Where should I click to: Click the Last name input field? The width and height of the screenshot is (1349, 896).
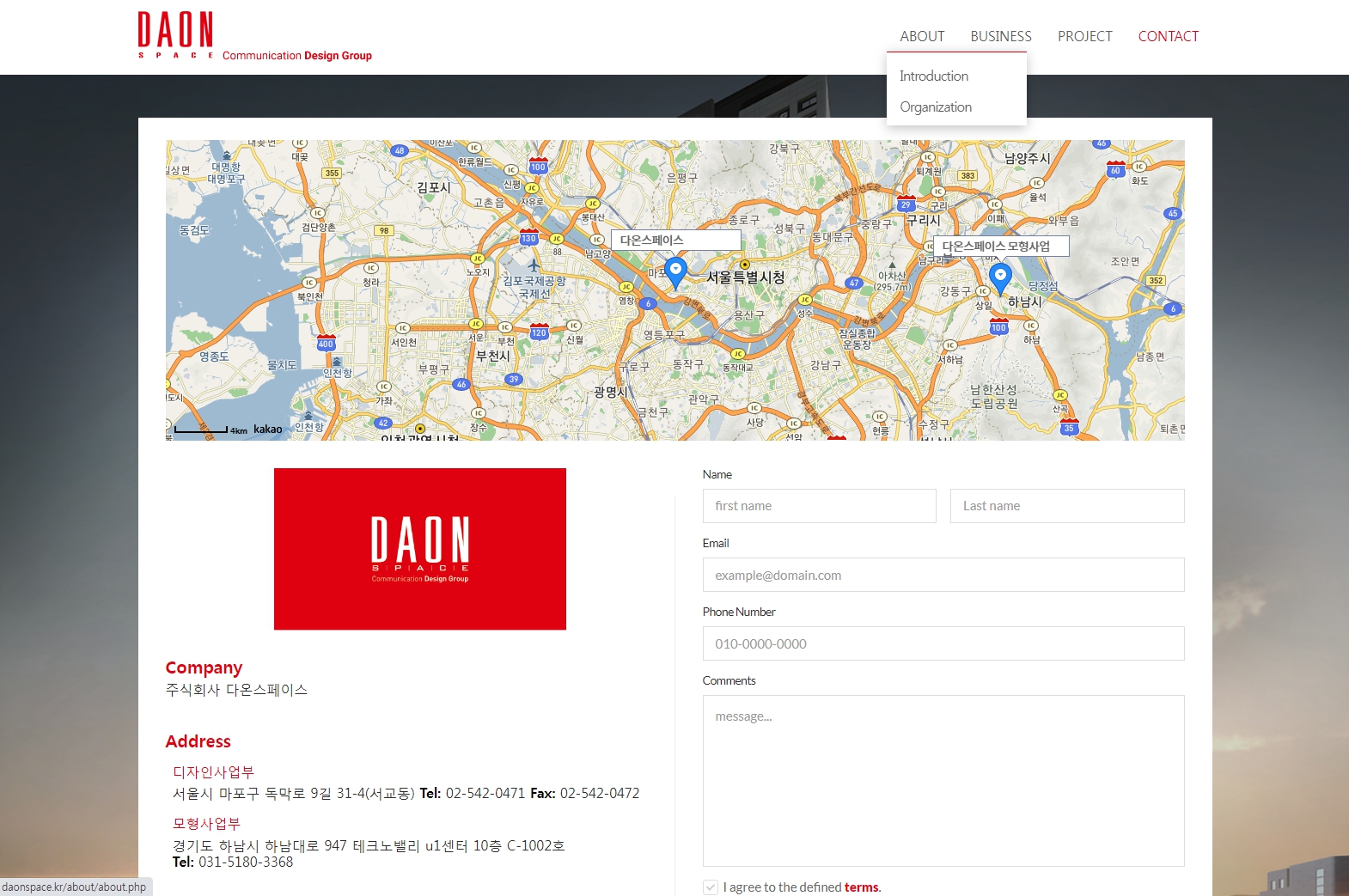[1066, 506]
